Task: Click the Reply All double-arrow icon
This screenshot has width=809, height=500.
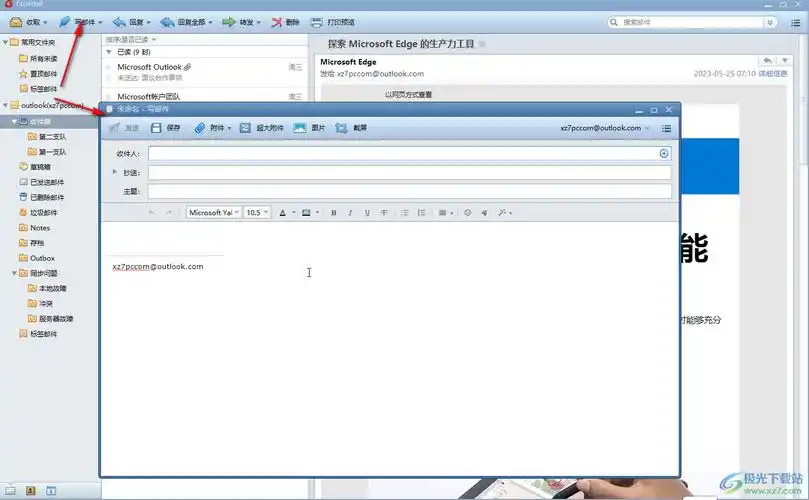Action: (x=167, y=22)
